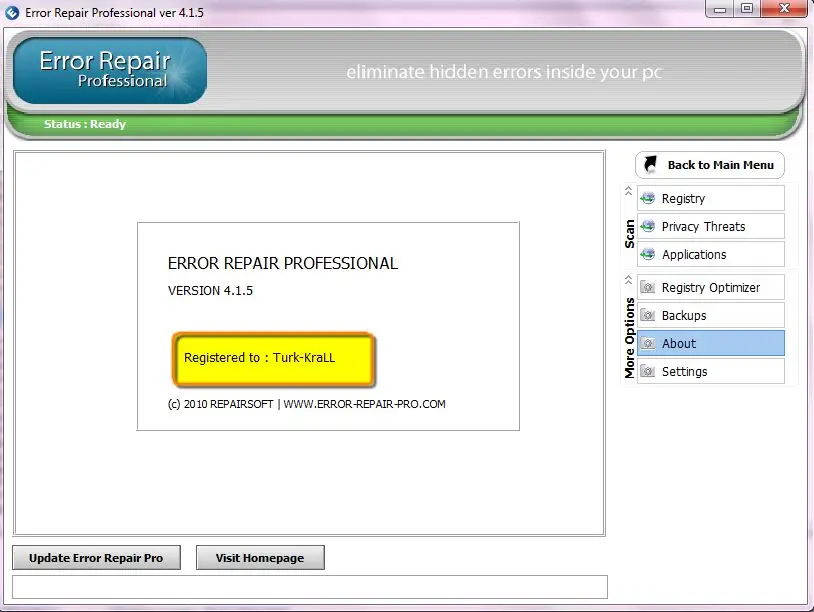Viewport: 814px width, 612px height.
Task: Minimize the Error Repair window
Action: coord(720,9)
